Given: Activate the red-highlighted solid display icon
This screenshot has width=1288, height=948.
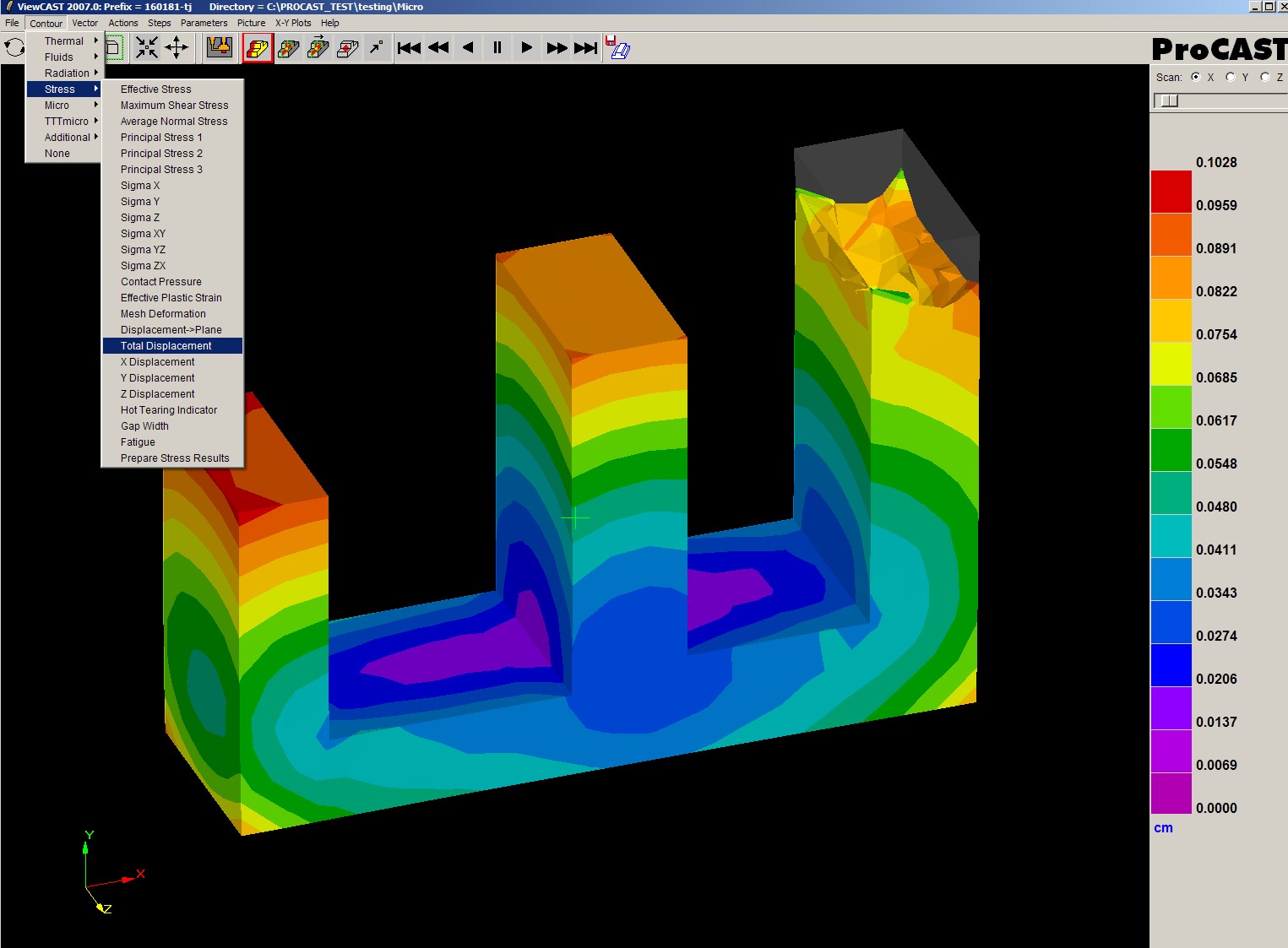Looking at the screenshot, I should (258, 48).
